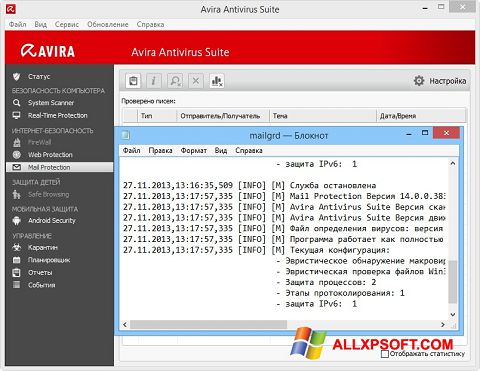Open the Формат menu in Notepad
The image size is (480, 371).
coord(194,151)
